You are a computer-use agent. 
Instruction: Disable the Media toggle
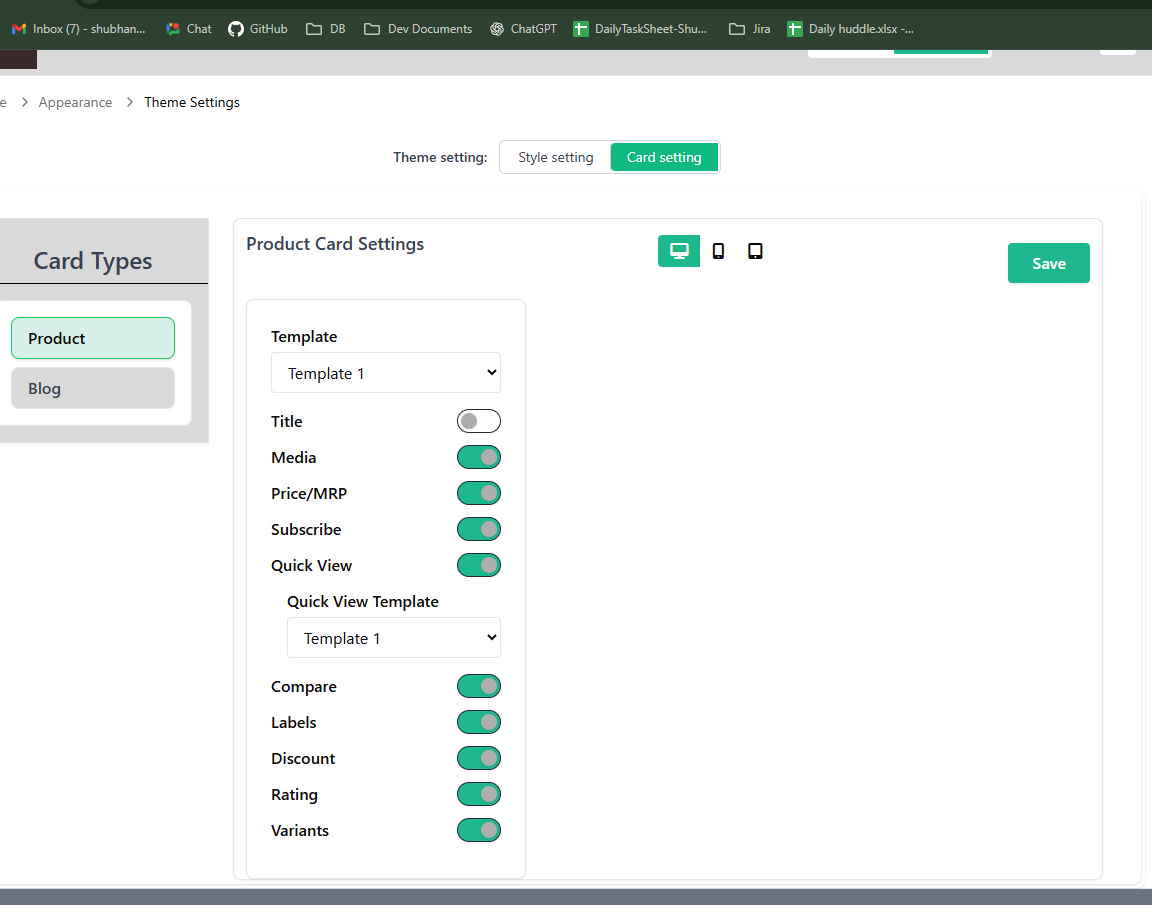pos(478,457)
